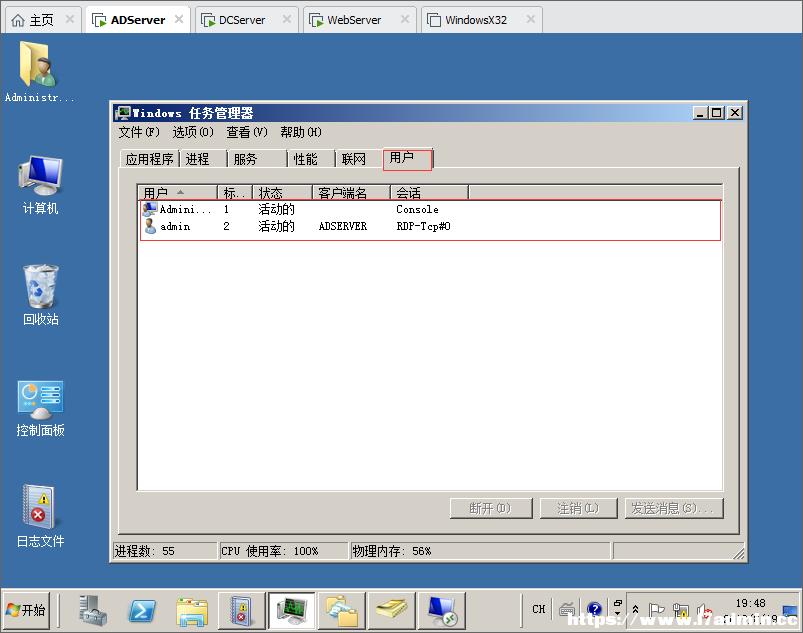Launch PowerShell from the taskbar
The image size is (803, 633).
tap(142, 610)
